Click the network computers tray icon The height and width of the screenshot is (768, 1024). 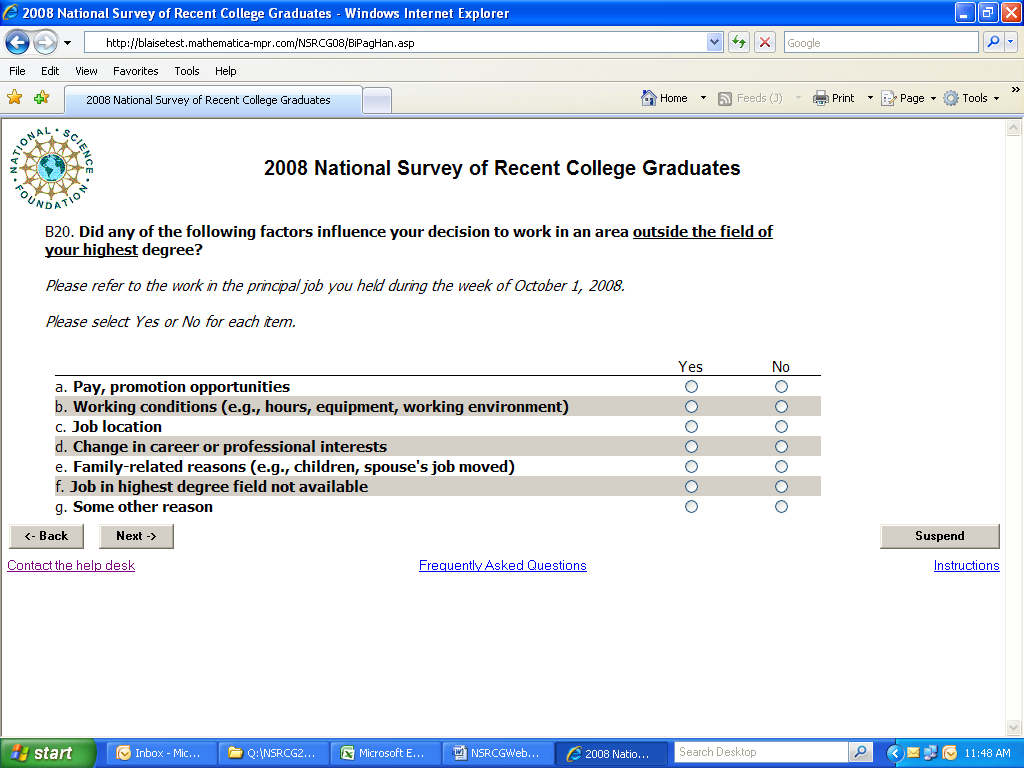point(931,753)
